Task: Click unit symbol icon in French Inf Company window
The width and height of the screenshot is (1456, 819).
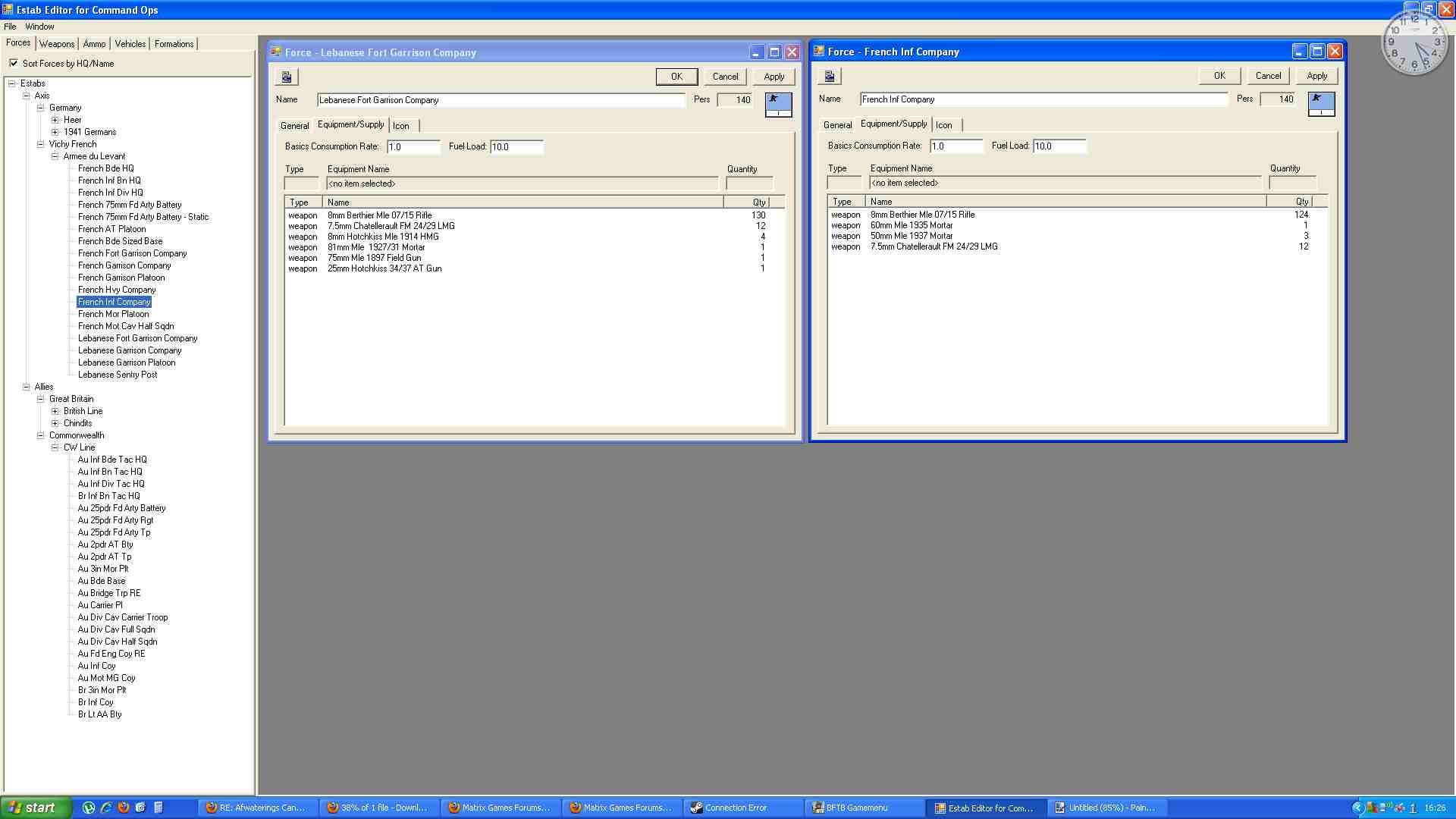Action: point(1321,103)
